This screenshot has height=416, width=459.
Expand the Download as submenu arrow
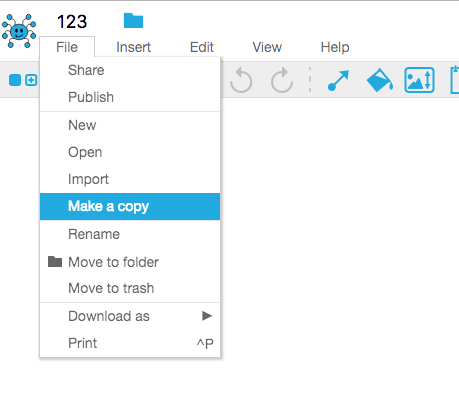207,316
